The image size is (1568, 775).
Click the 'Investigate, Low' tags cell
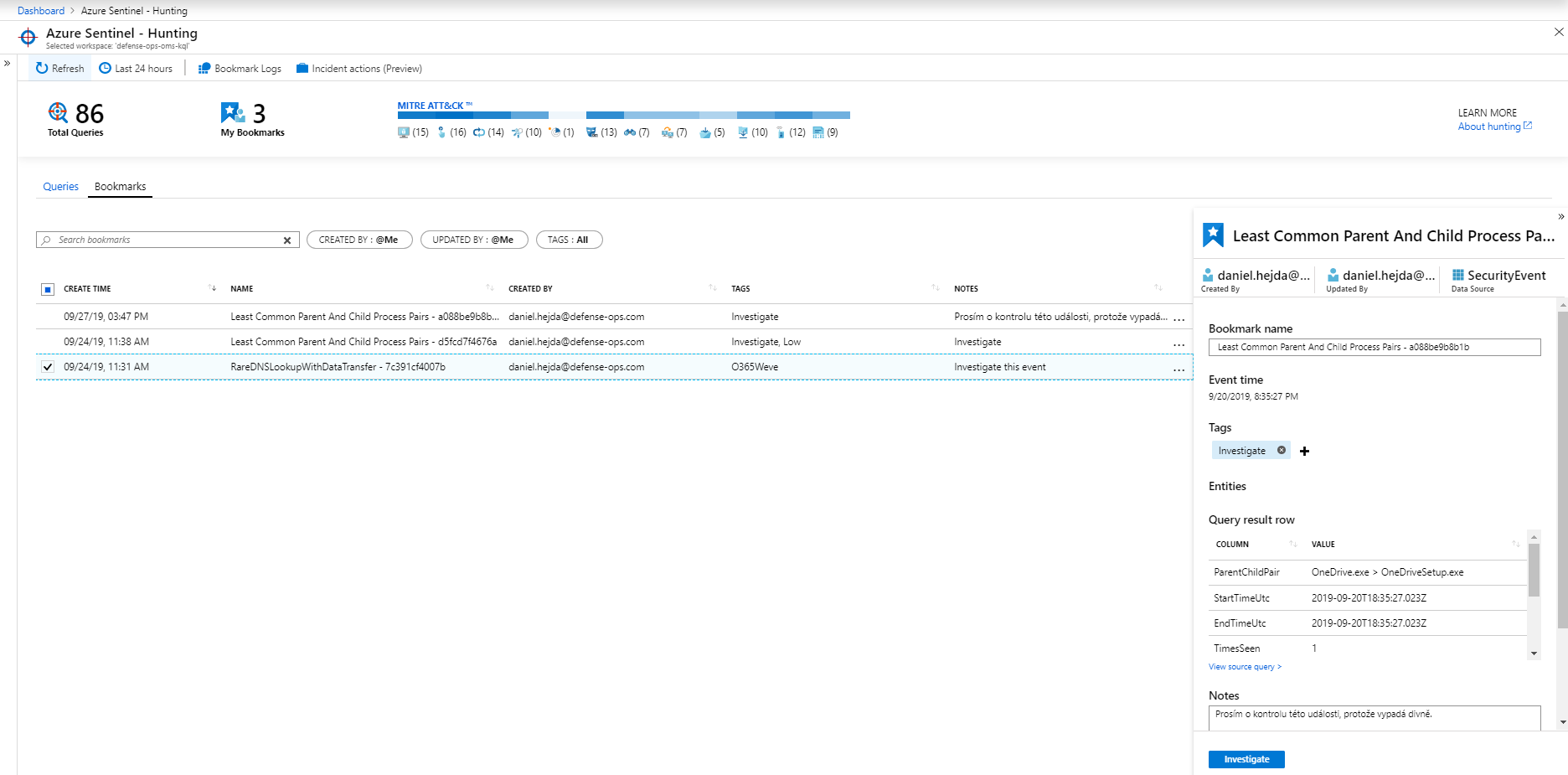point(766,342)
